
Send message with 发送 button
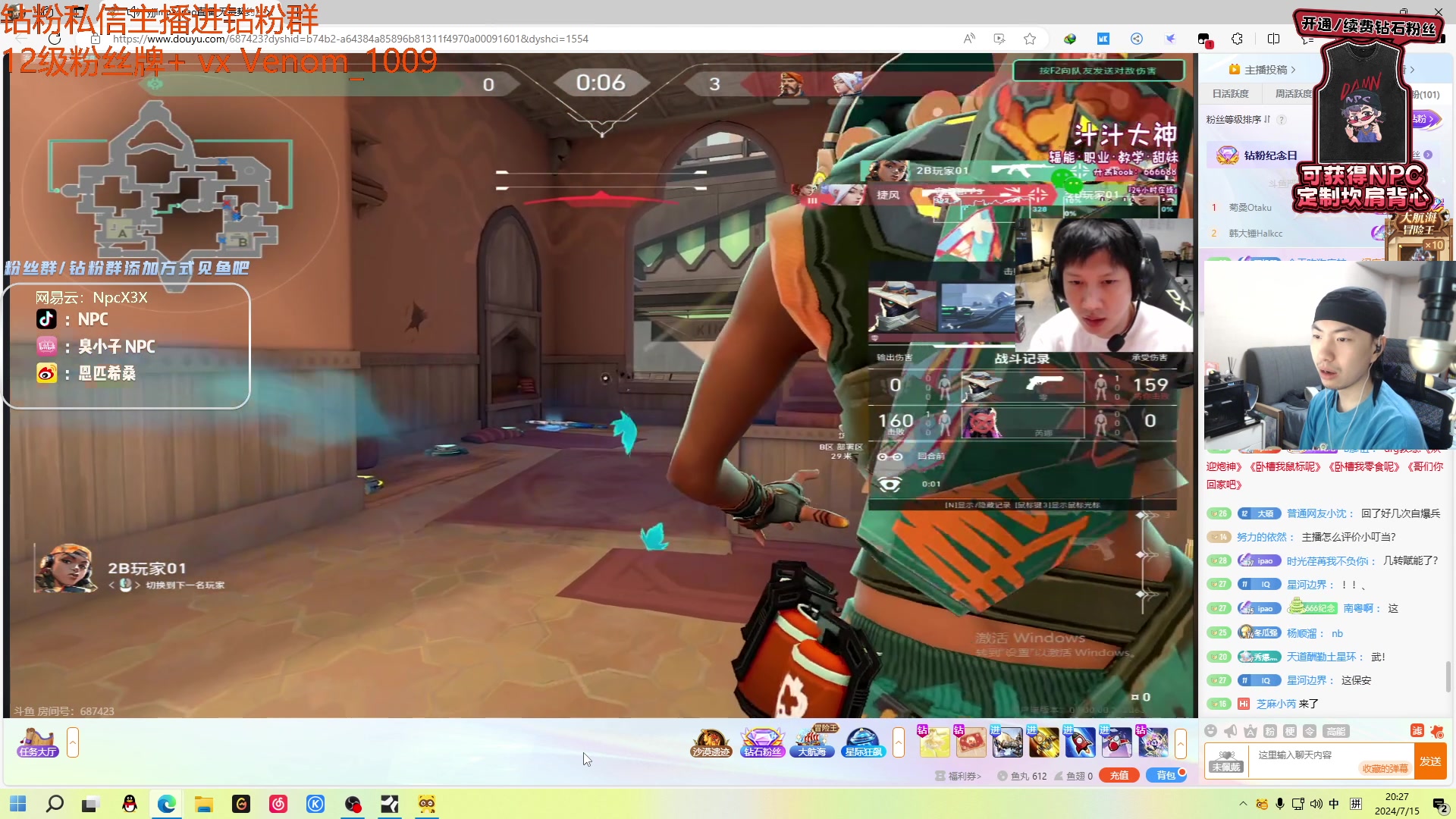[x=1431, y=761]
